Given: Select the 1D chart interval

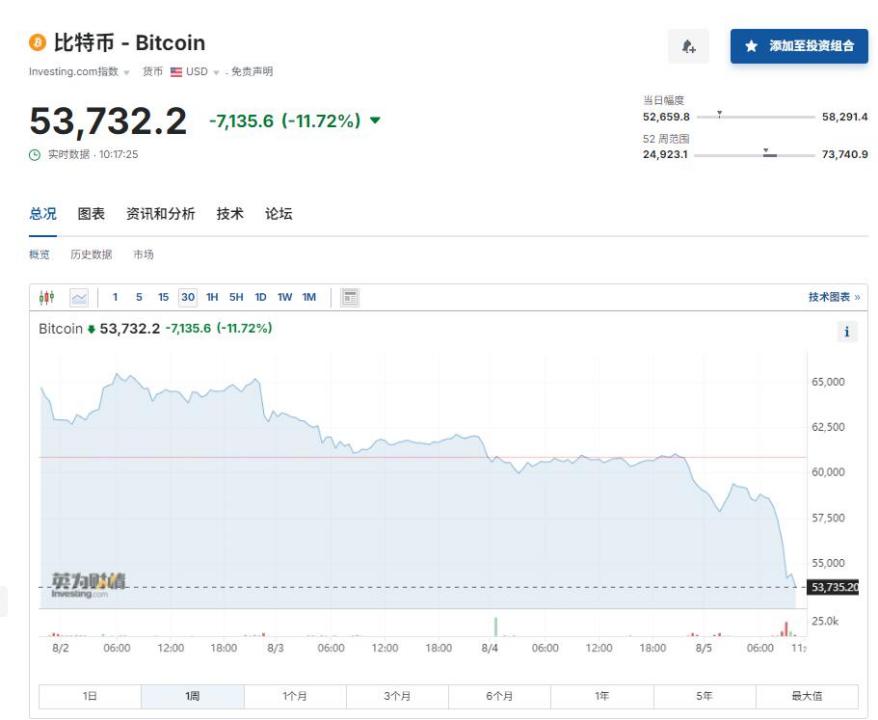Looking at the screenshot, I should point(260,297).
